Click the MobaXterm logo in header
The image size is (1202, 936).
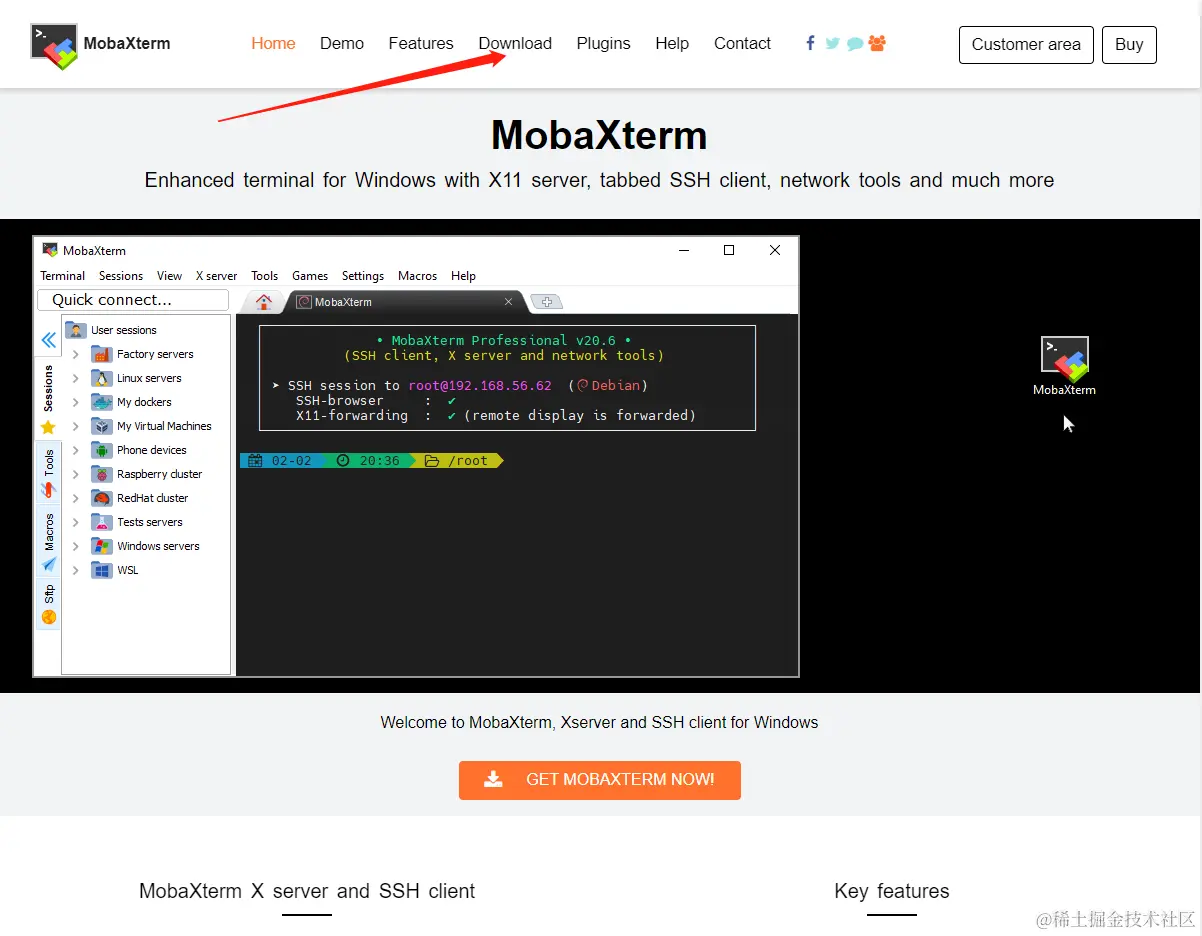coord(54,47)
